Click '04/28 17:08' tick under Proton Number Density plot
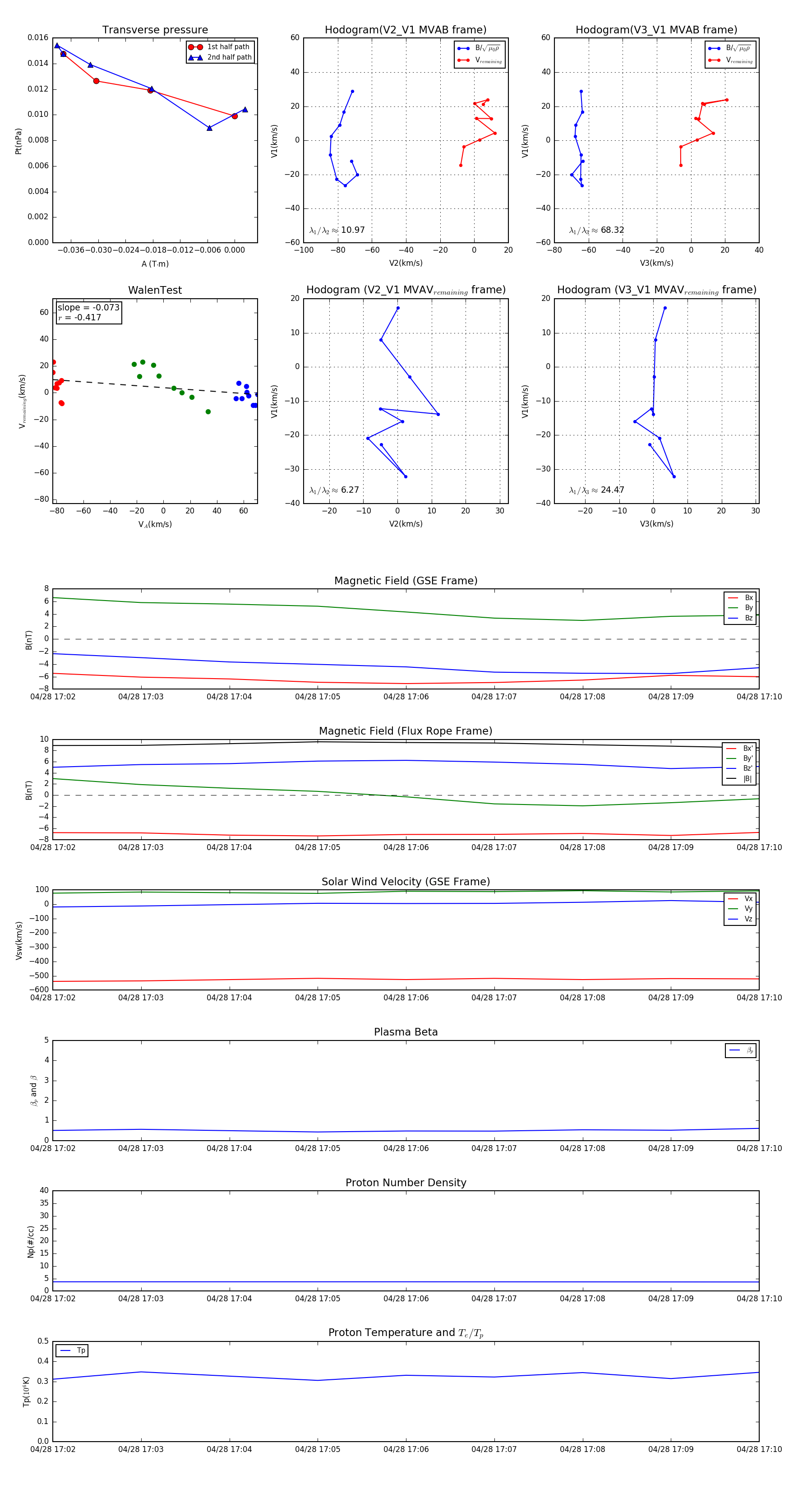The height and width of the screenshot is (1489, 812). coord(582,1298)
